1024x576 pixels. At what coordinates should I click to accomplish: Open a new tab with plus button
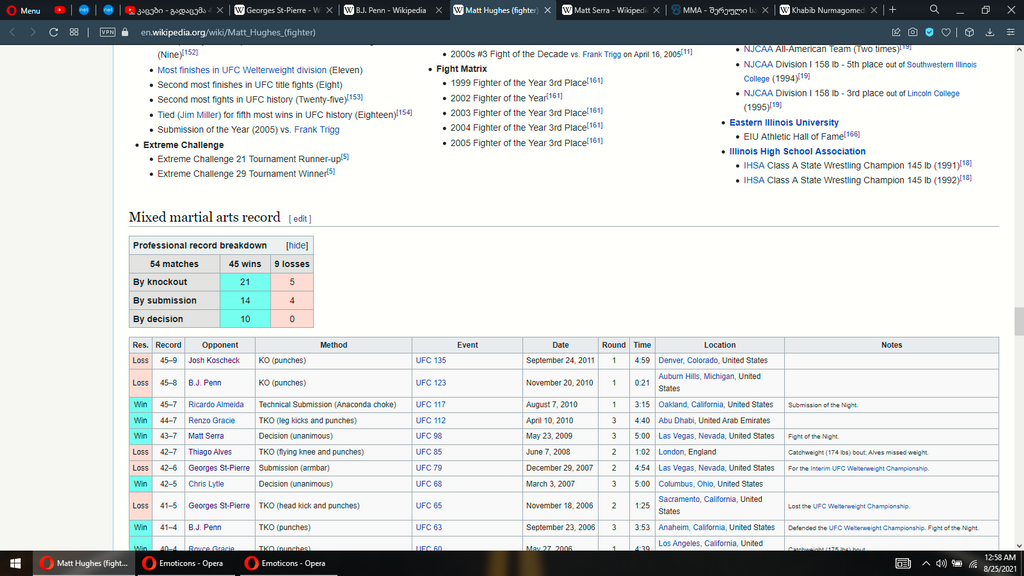tap(893, 10)
